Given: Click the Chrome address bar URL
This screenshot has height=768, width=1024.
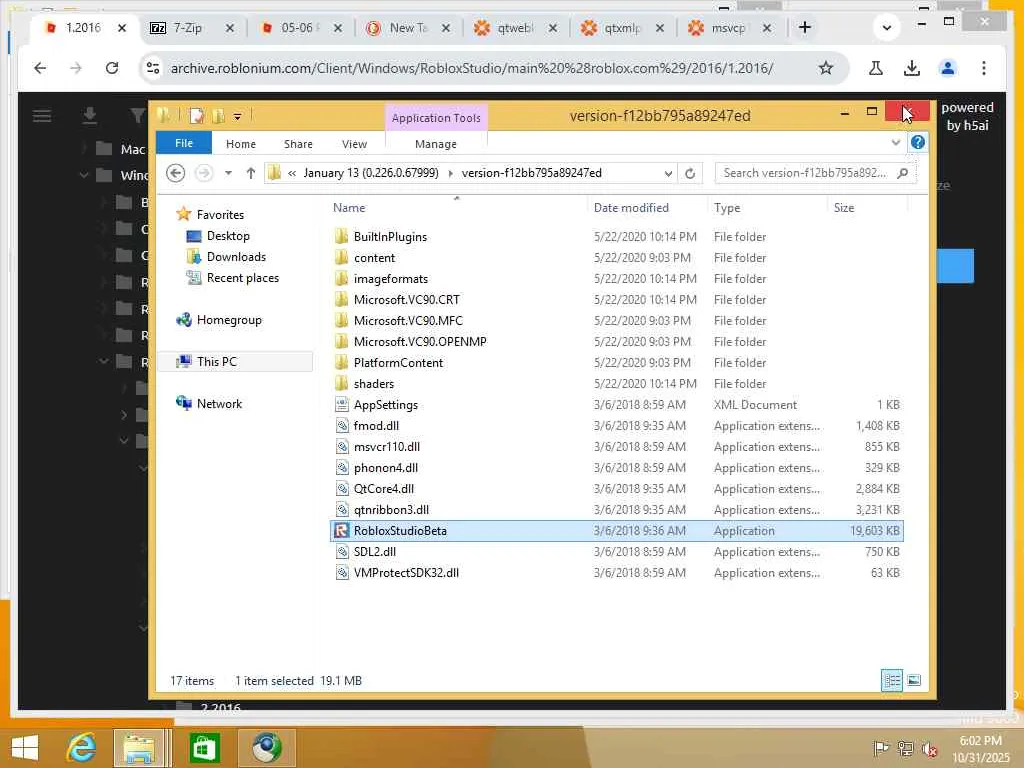Looking at the screenshot, I should 472,68.
